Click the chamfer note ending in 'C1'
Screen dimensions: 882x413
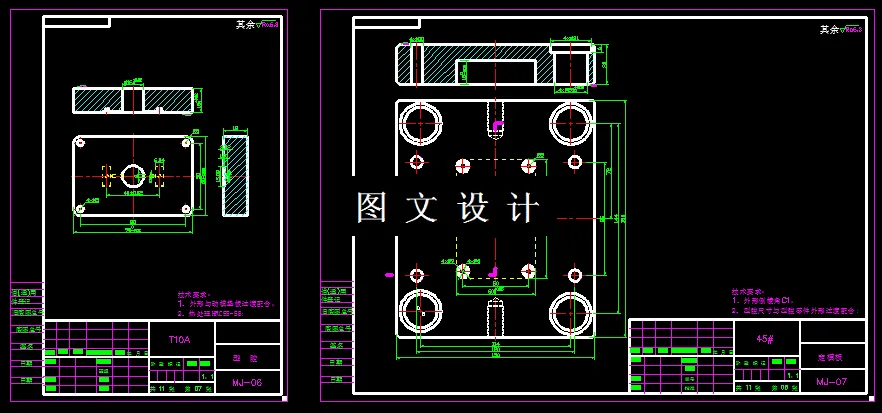coord(762,301)
